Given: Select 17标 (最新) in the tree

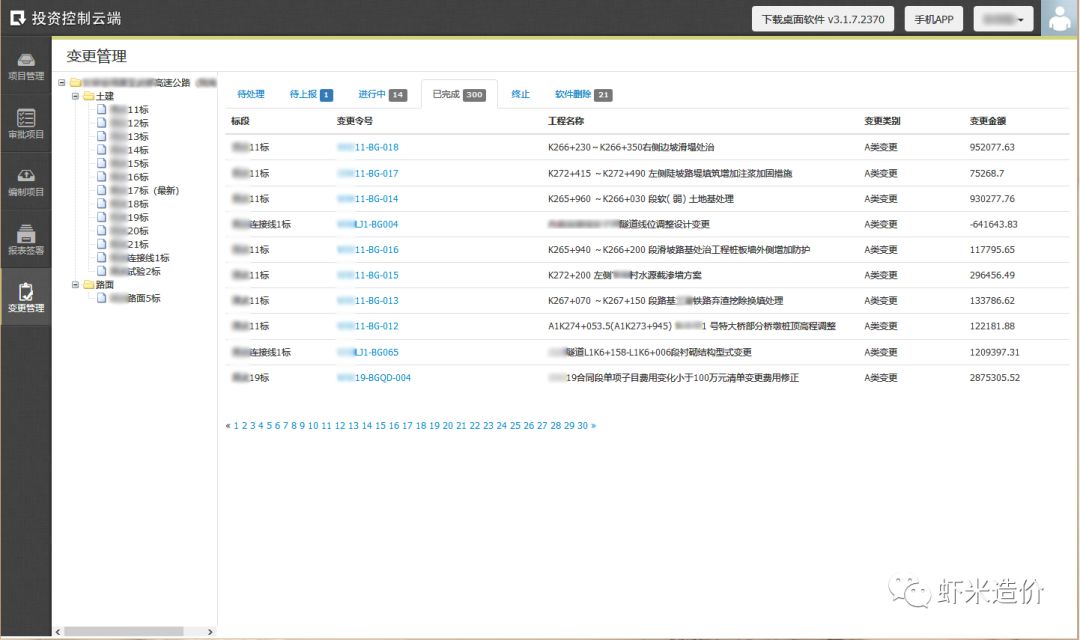Looking at the screenshot, I should coord(152,190).
